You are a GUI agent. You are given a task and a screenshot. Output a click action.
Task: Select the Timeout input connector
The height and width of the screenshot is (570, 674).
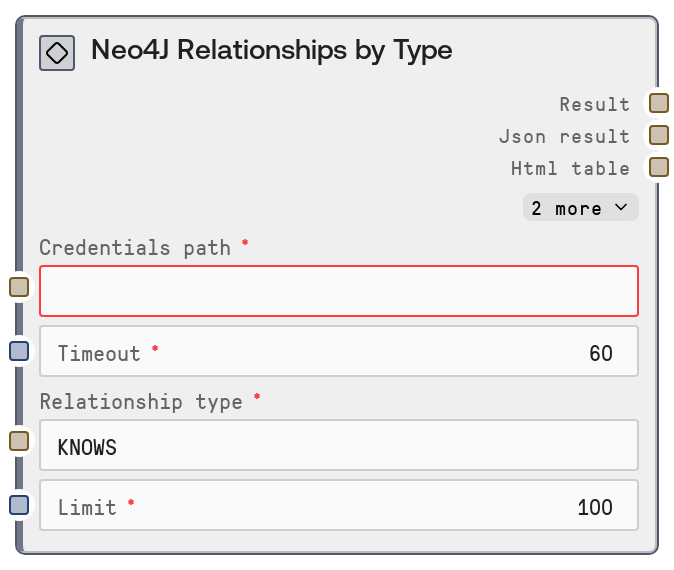[19, 351]
